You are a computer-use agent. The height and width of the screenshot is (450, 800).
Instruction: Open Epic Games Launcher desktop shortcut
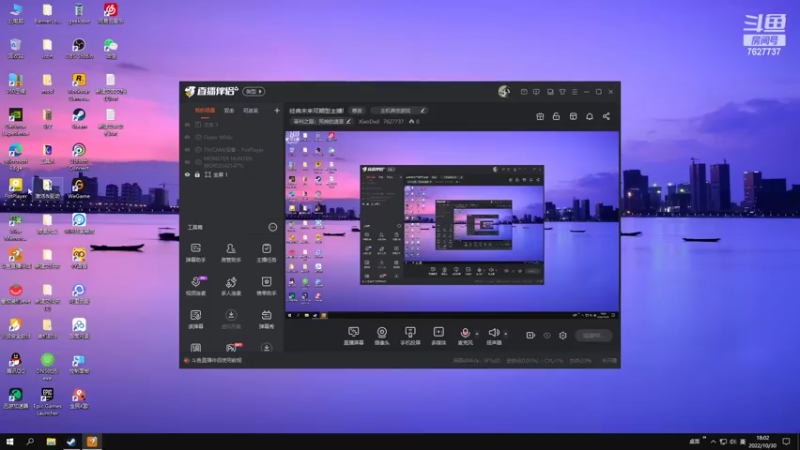pyautogui.click(x=47, y=402)
